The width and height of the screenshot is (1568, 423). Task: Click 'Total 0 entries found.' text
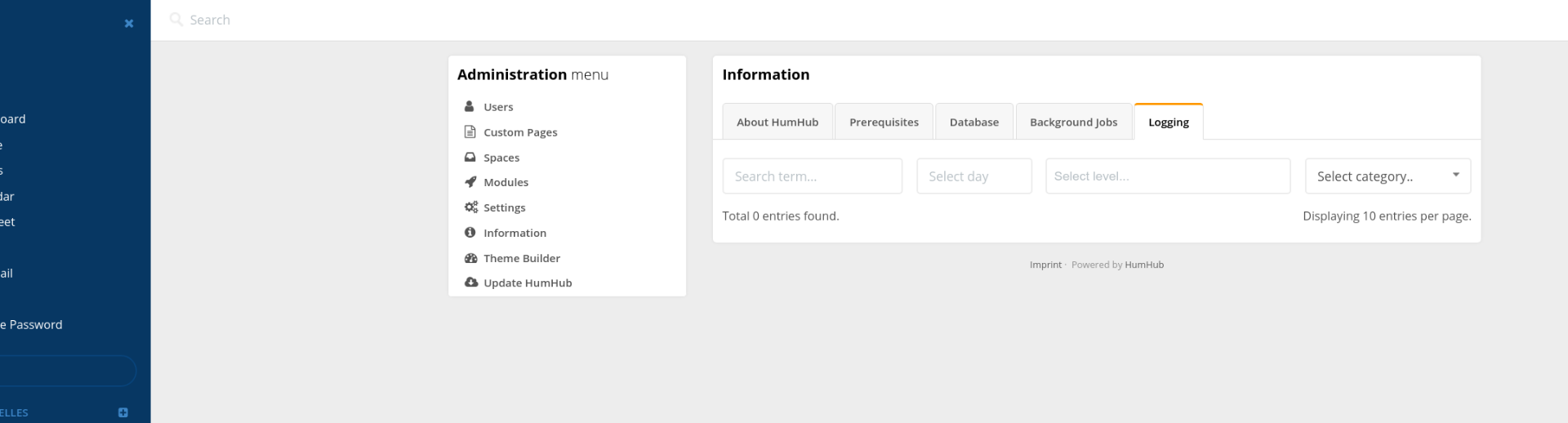click(x=781, y=216)
